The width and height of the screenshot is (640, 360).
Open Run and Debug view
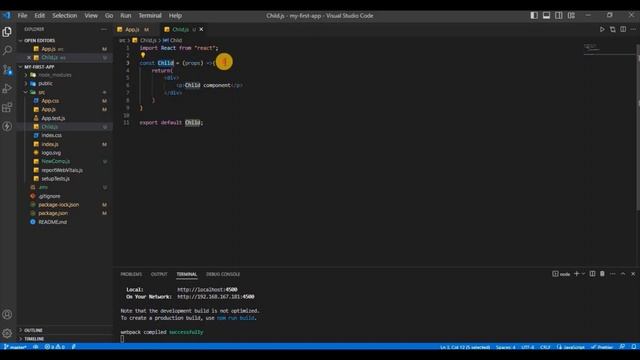tap(7, 88)
